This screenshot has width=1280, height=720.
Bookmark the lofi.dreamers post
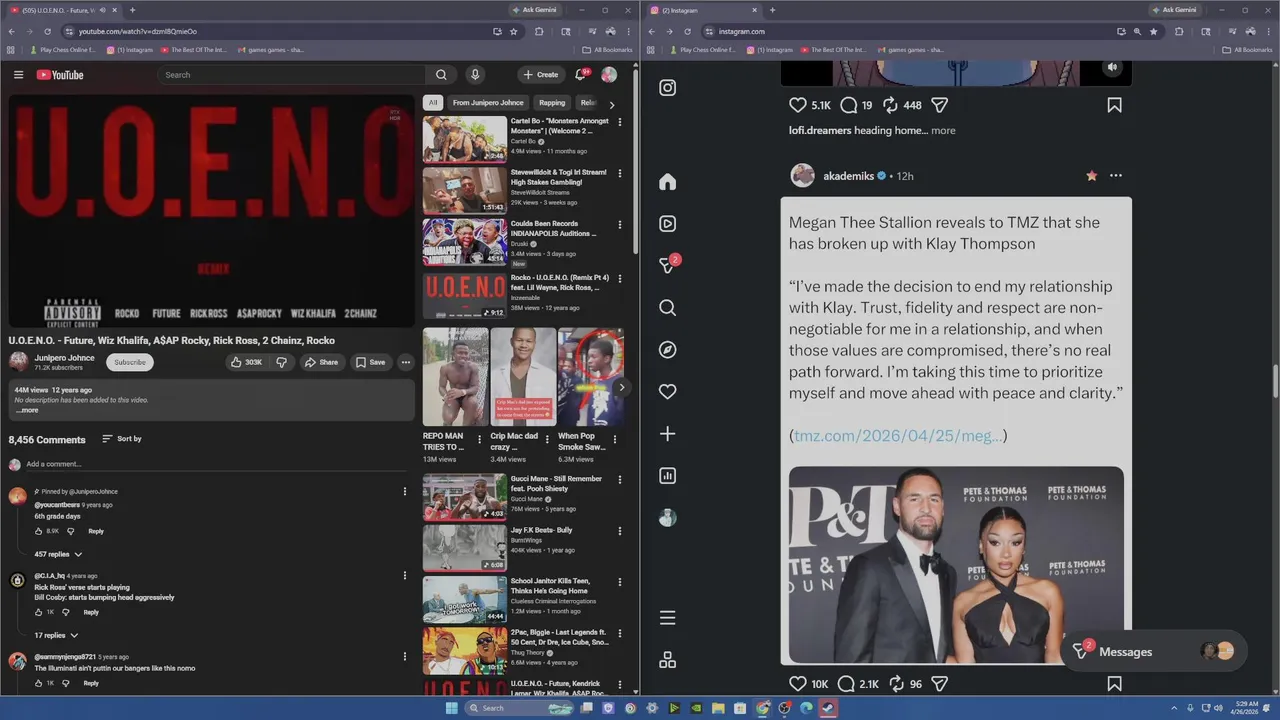coord(1114,105)
